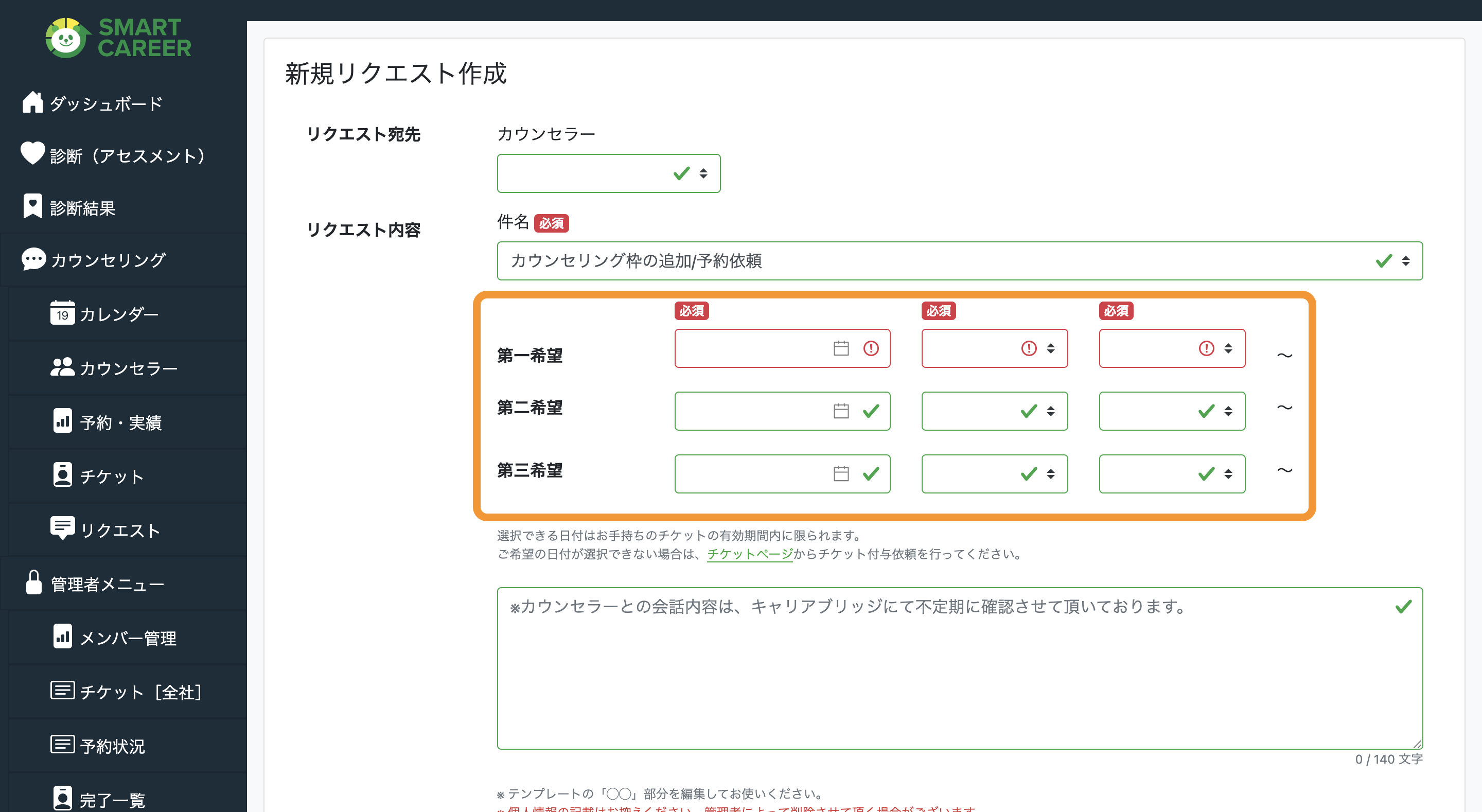
Task: Click calendar picker icon in 第三希望 date field
Action: (x=841, y=473)
